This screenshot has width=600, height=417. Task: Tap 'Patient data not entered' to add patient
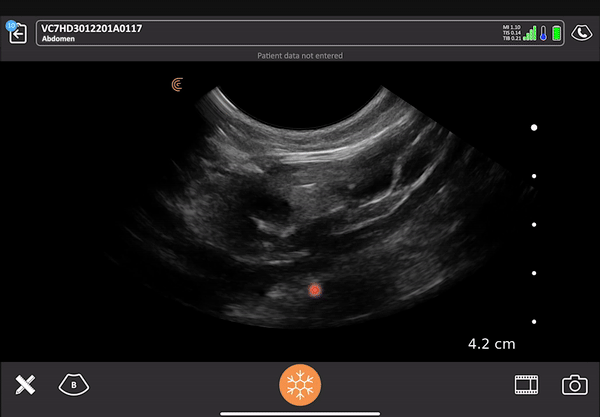(x=300, y=56)
